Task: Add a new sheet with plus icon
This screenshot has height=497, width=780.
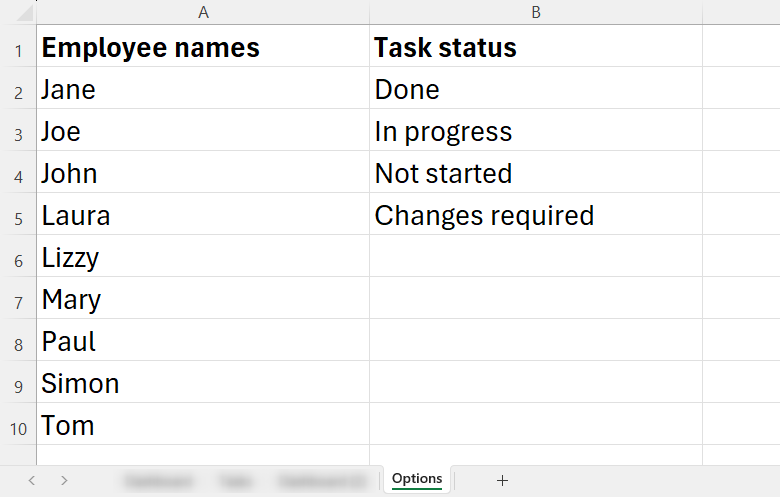Action: coord(502,481)
